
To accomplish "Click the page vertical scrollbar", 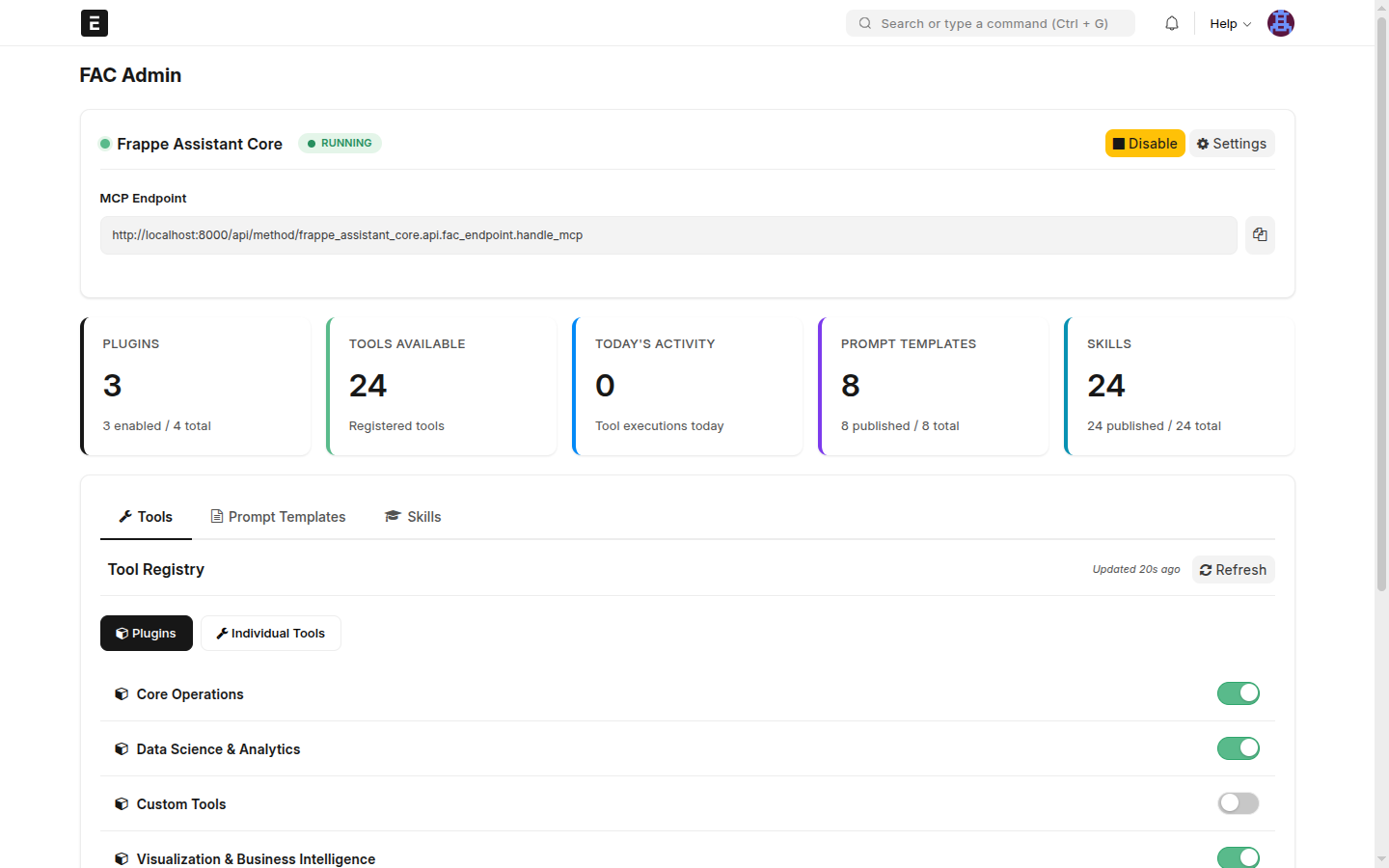I will click(1381, 304).
